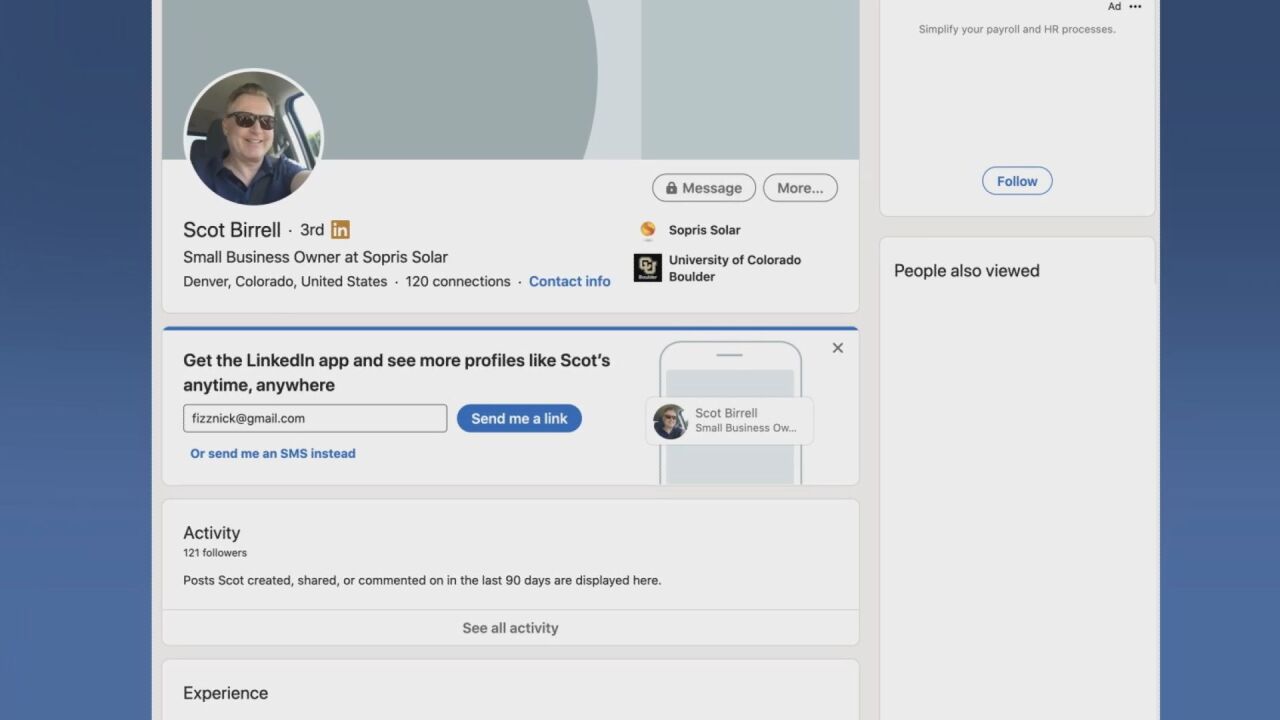Click Scot Birrell's profile photo
Image resolution: width=1280 pixels, height=720 pixels.
[x=254, y=137]
